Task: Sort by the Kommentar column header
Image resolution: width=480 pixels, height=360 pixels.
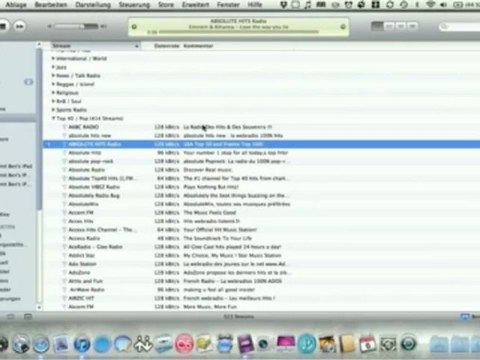Action: tap(198, 46)
